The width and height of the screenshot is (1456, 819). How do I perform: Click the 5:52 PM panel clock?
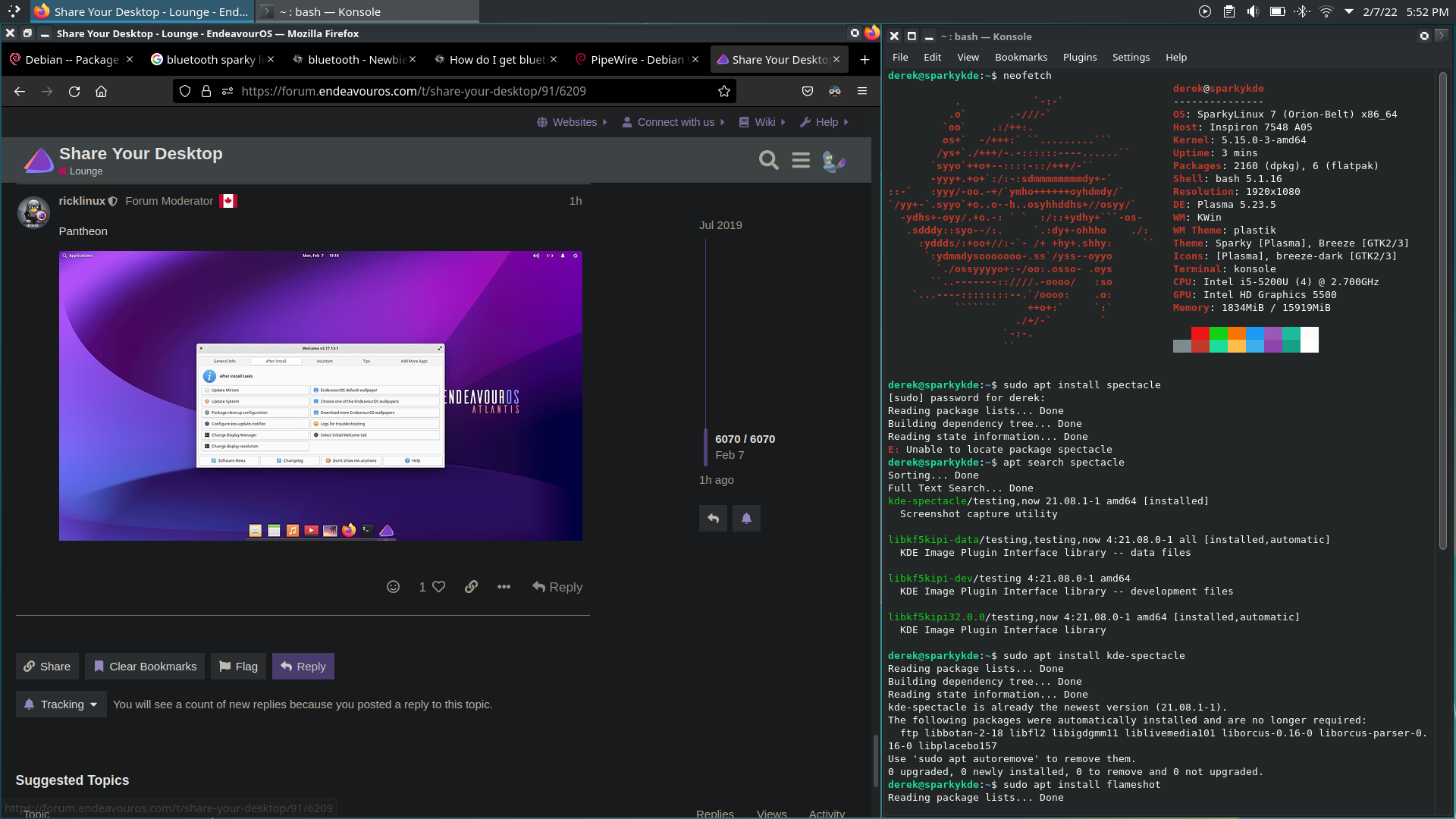click(1427, 11)
